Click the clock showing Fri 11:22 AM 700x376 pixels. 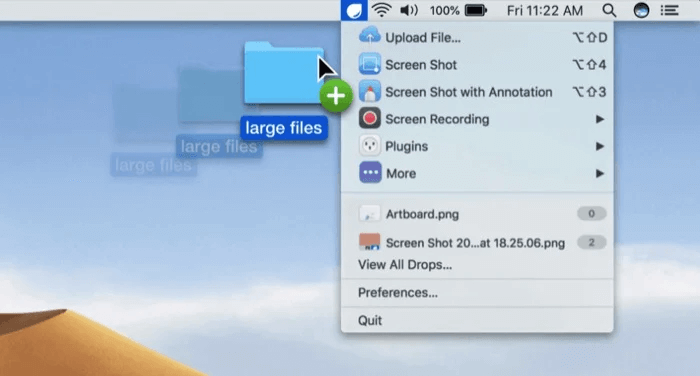[545, 10]
